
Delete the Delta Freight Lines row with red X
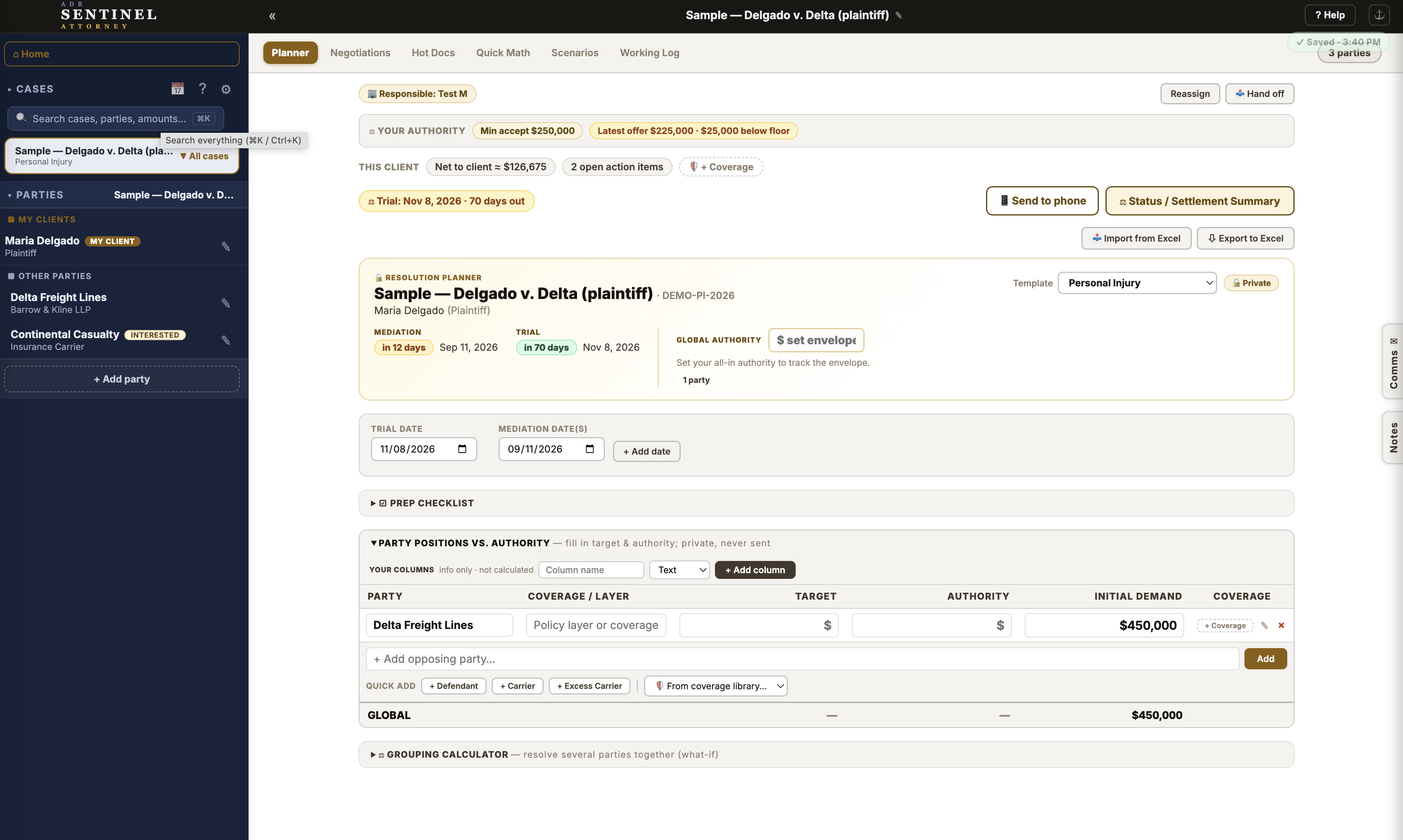1281,625
